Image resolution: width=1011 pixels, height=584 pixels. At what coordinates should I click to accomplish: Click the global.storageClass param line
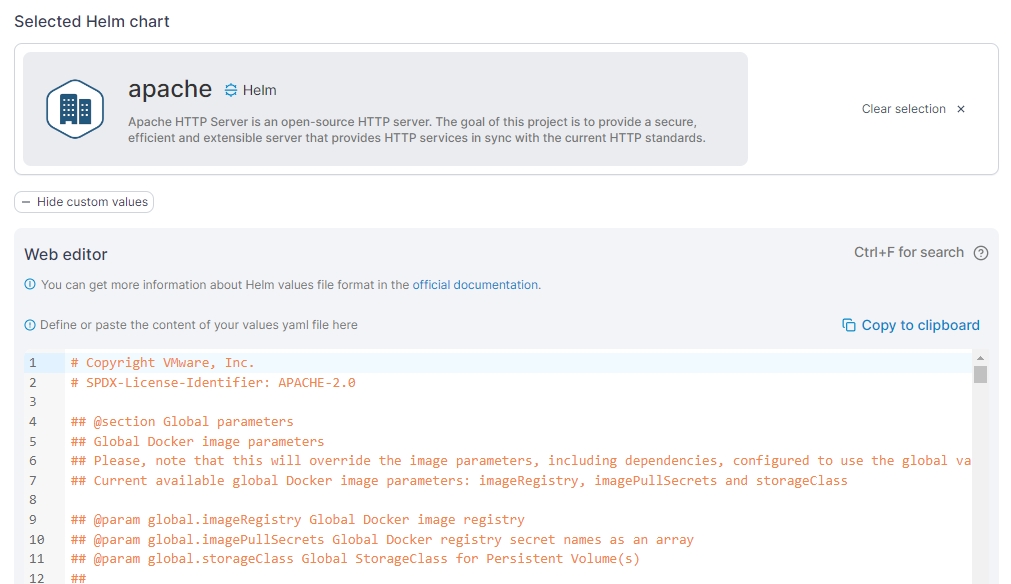[x=355, y=559]
